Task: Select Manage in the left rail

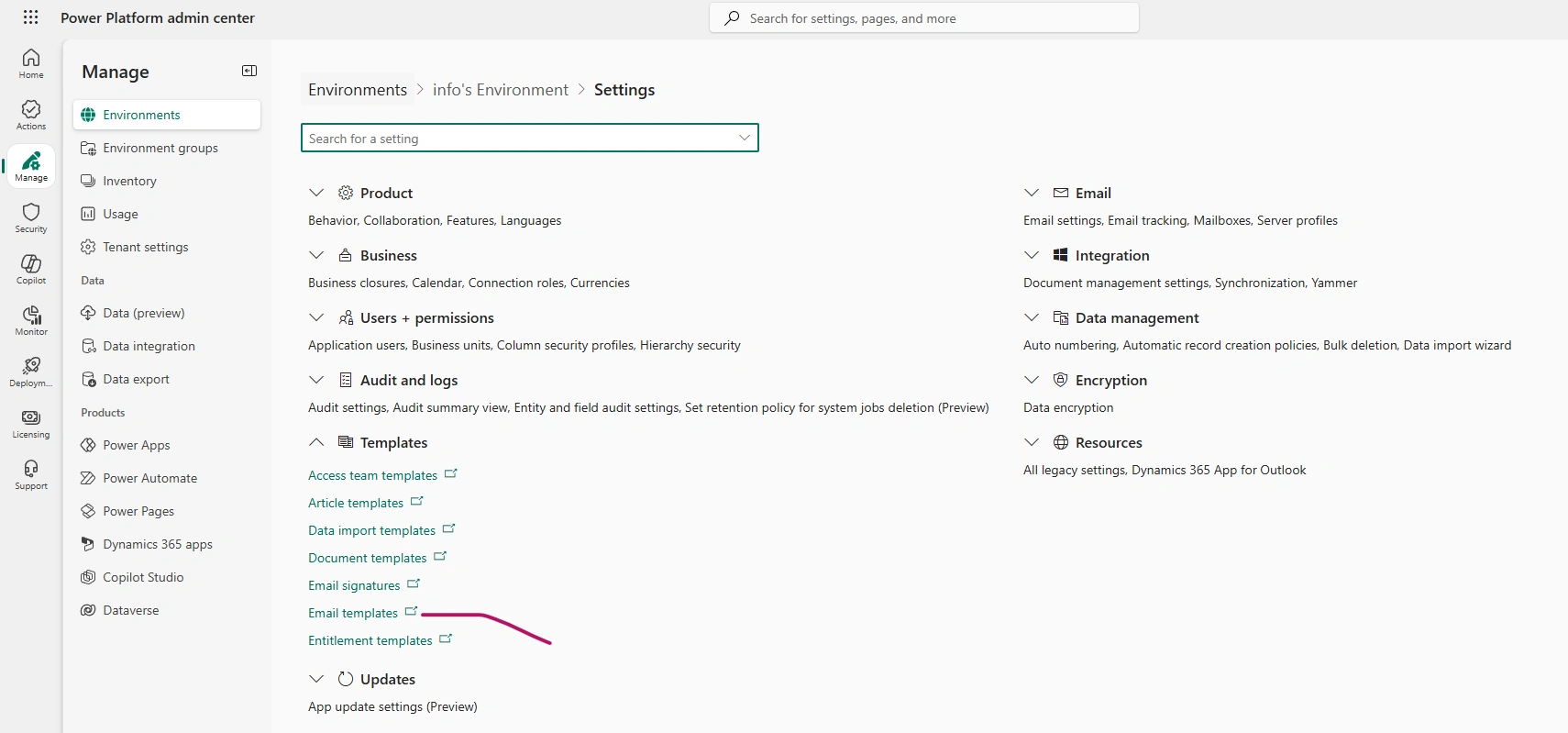Action: click(31, 167)
